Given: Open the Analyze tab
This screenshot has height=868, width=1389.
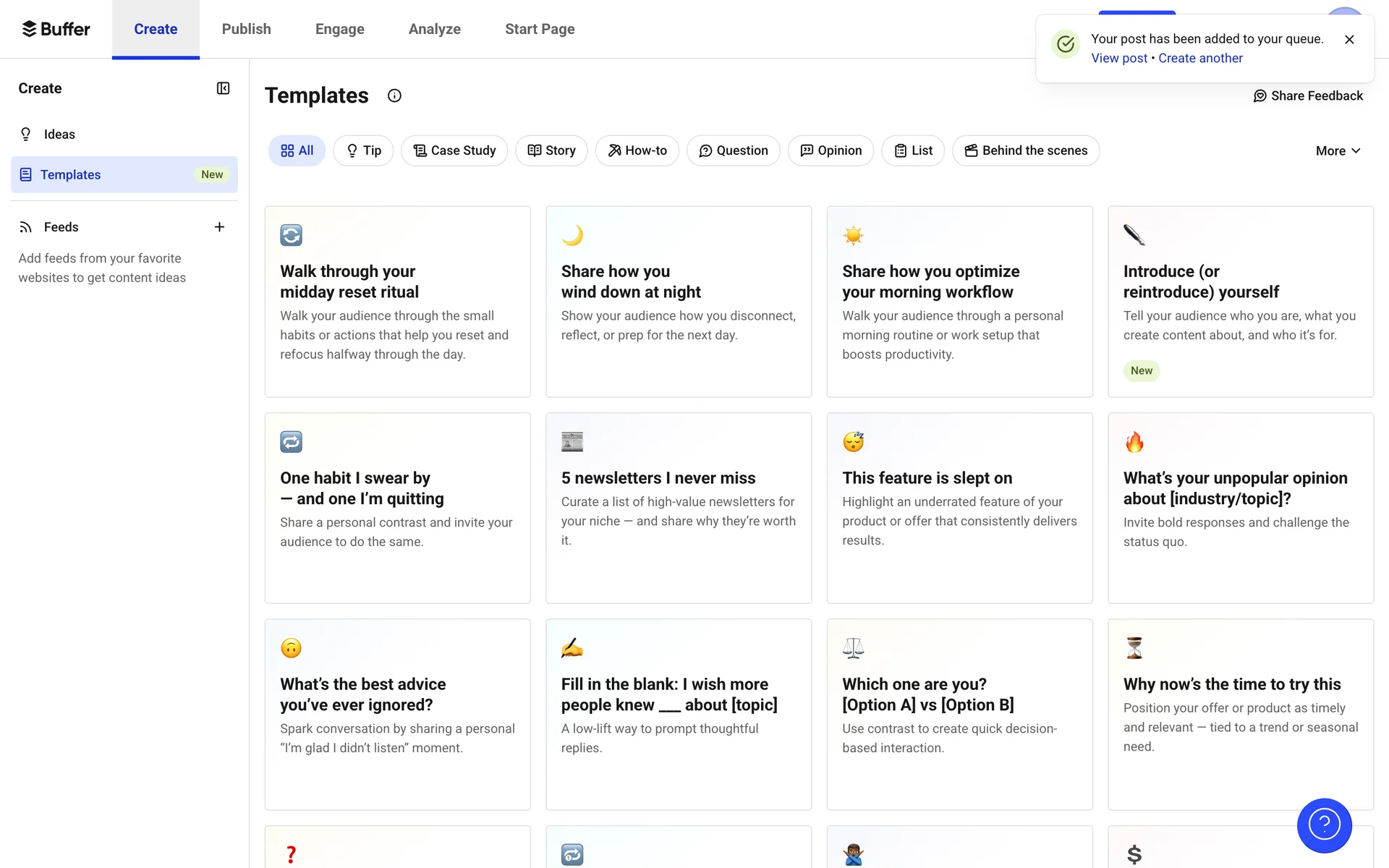Looking at the screenshot, I should pos(434,29).
